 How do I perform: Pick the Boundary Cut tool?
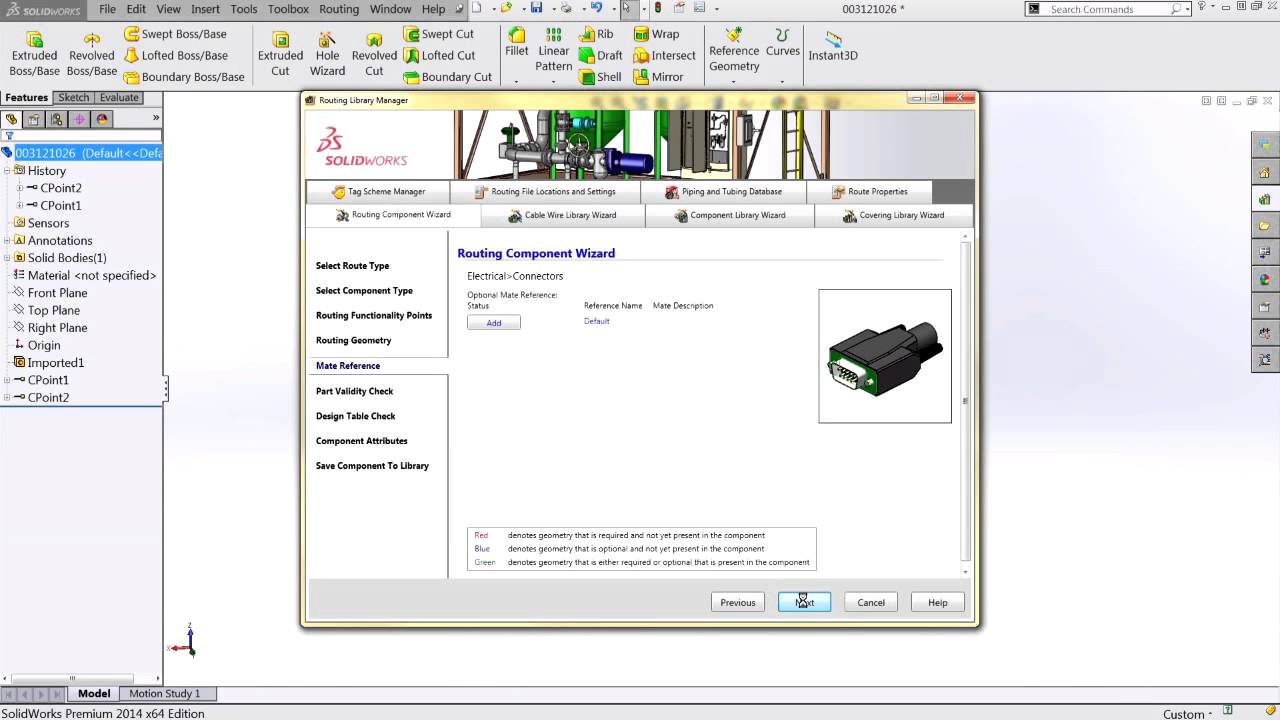point(447,77)
